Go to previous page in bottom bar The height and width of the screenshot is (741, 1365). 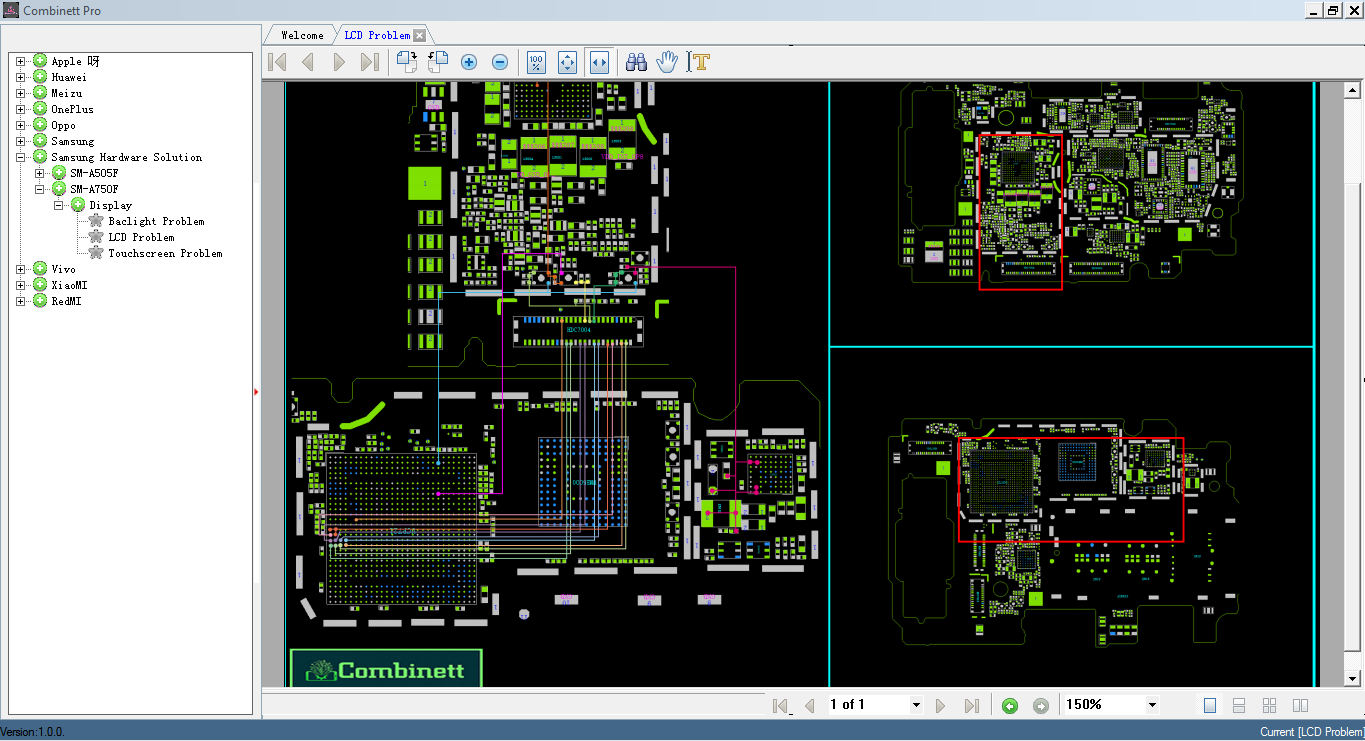pyautogui.click(x=809, y=706)
